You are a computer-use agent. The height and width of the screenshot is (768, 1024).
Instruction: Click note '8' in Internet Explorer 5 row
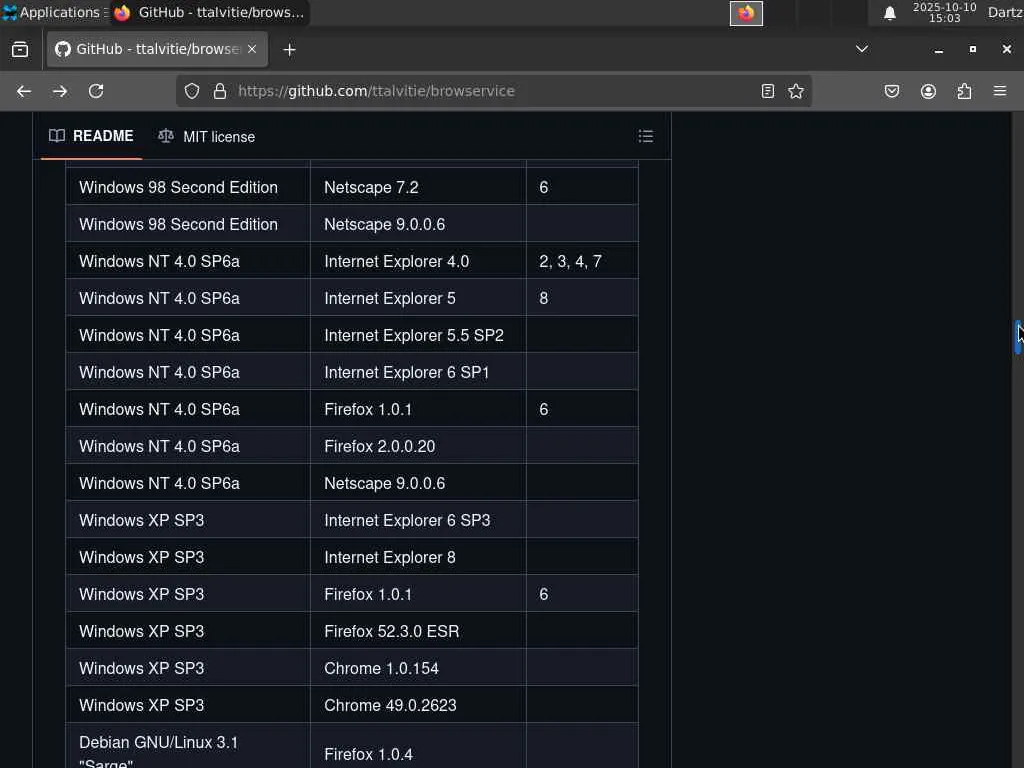(582, 298)
